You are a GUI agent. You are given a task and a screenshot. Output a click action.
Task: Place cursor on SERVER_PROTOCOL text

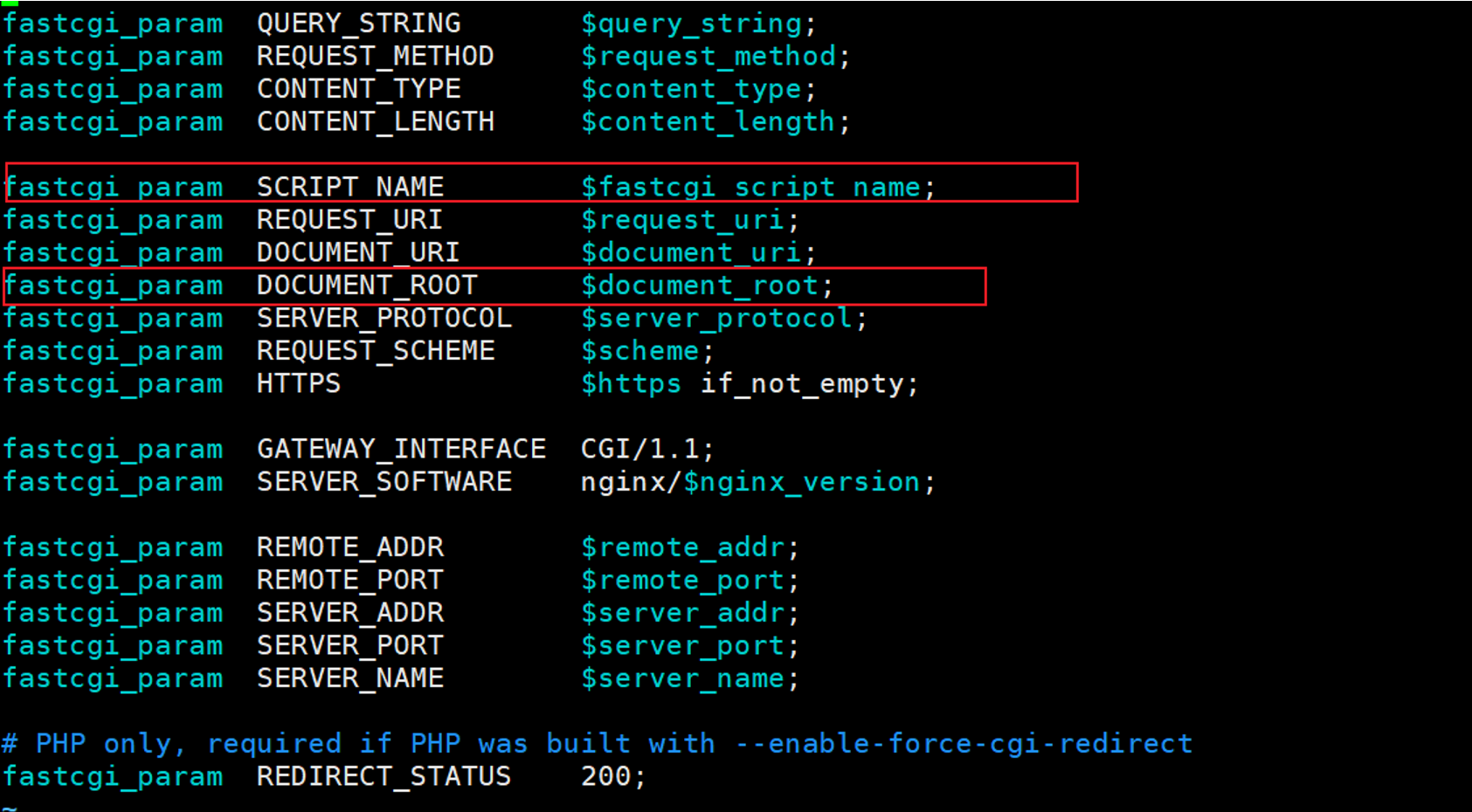pyautogui.click(x=384, y=319)
